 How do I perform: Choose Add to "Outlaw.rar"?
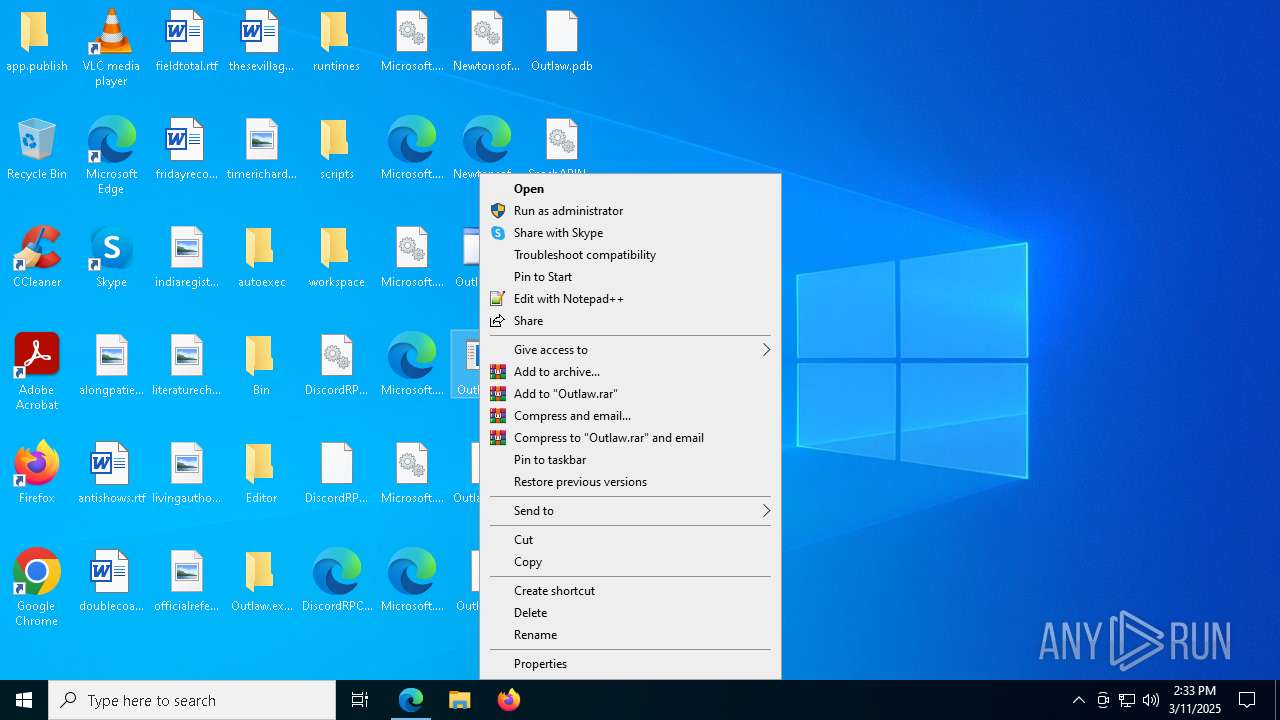click(630, 394)
